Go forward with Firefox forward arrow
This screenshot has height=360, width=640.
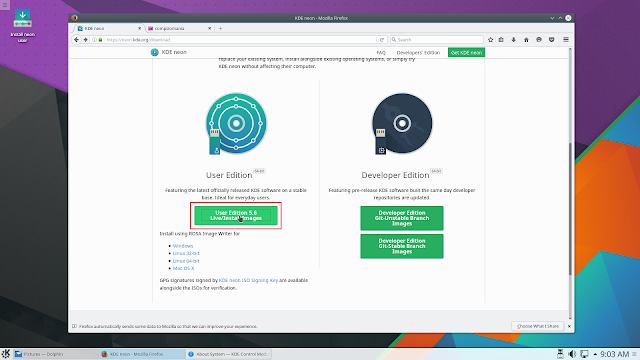click(86, 40)
